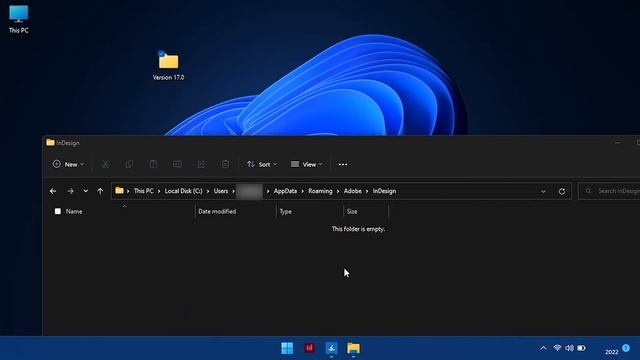Expand recent locations chevron
Viewport: 640px width, 360px height.
(85, 191)
